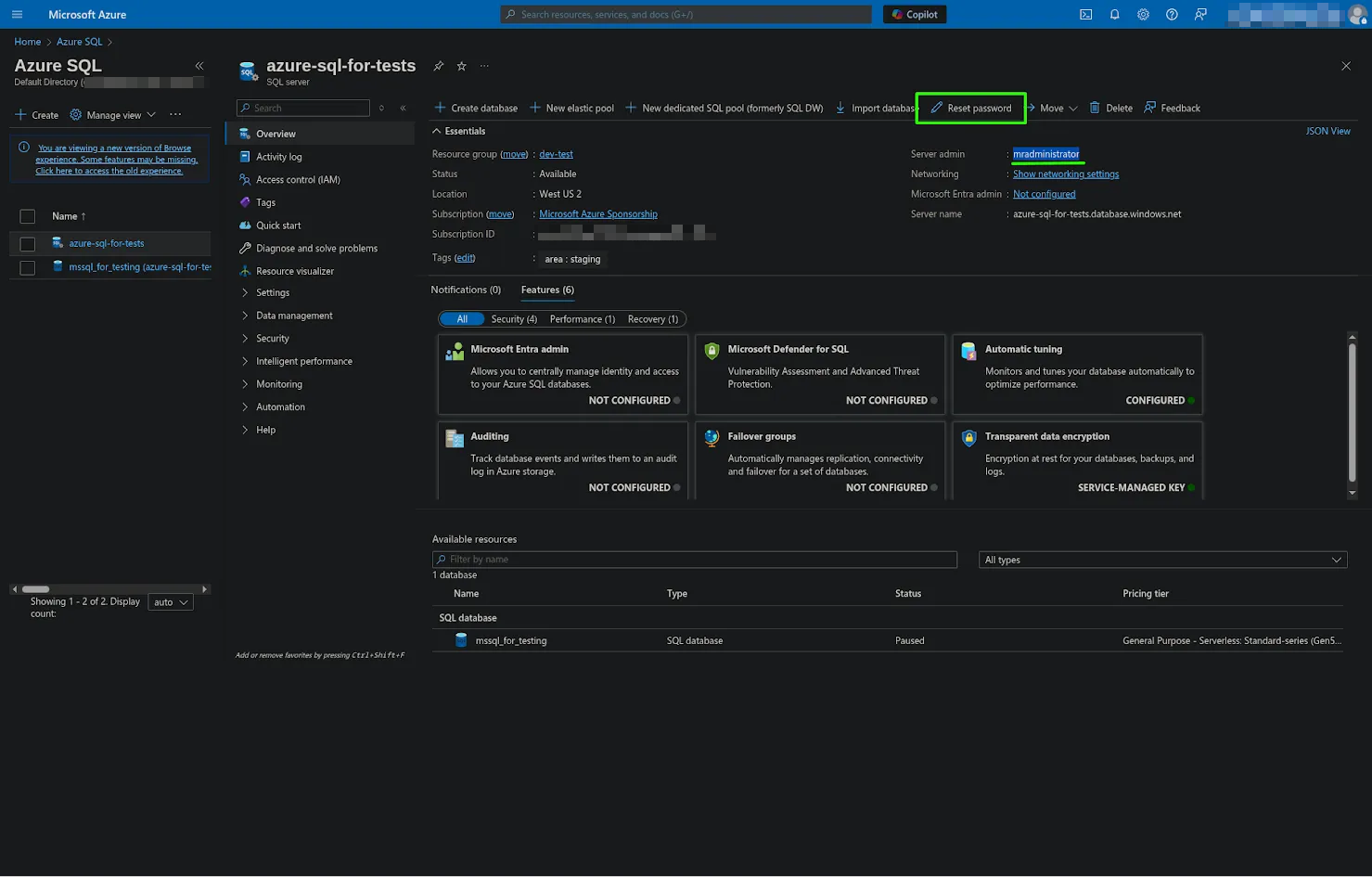This screenshot has width=1372, height=877.
Task: Click New dedicated SQL pool
Action: coord(724,108)
